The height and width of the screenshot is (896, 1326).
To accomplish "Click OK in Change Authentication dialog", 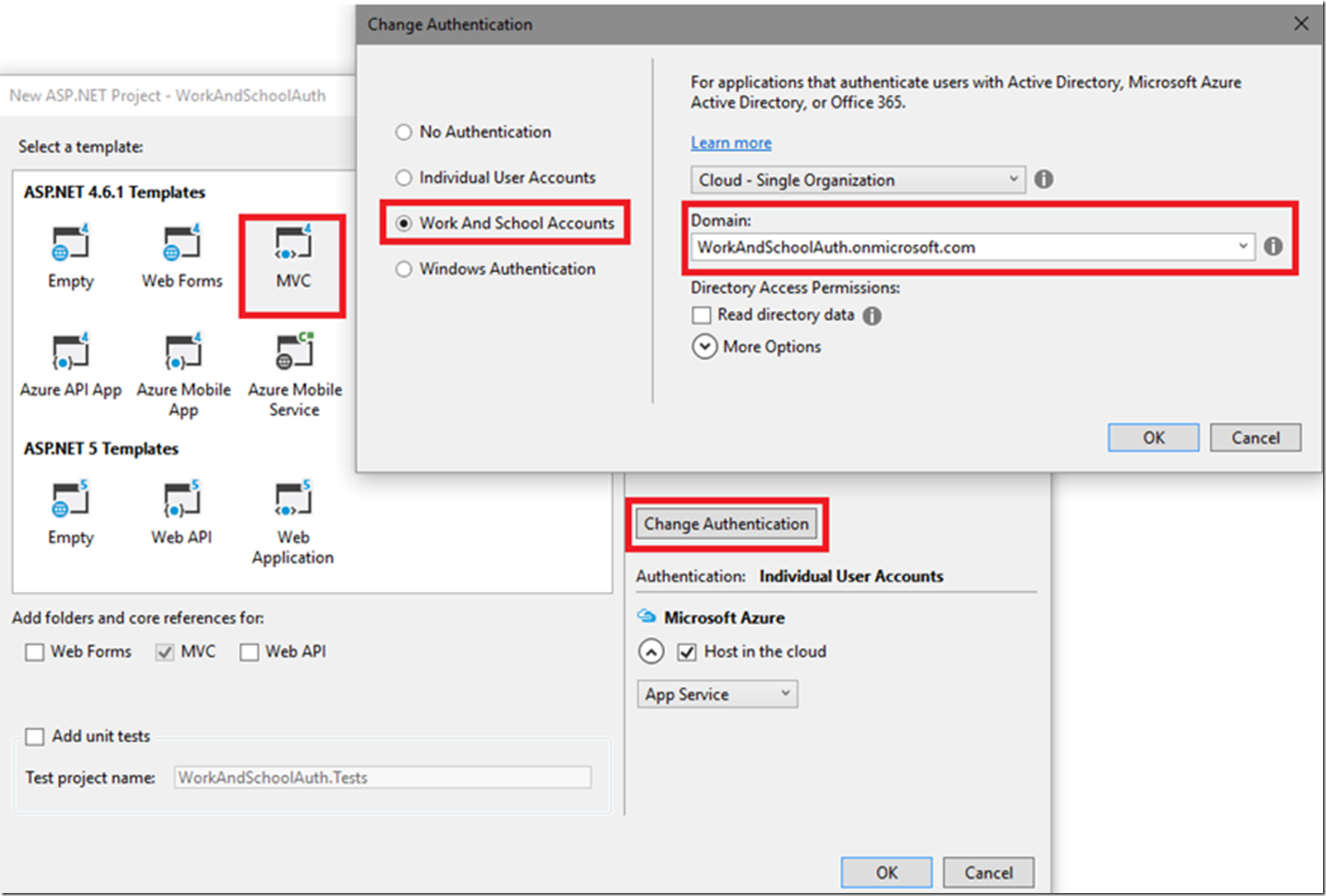I will tap(1154, 438).
